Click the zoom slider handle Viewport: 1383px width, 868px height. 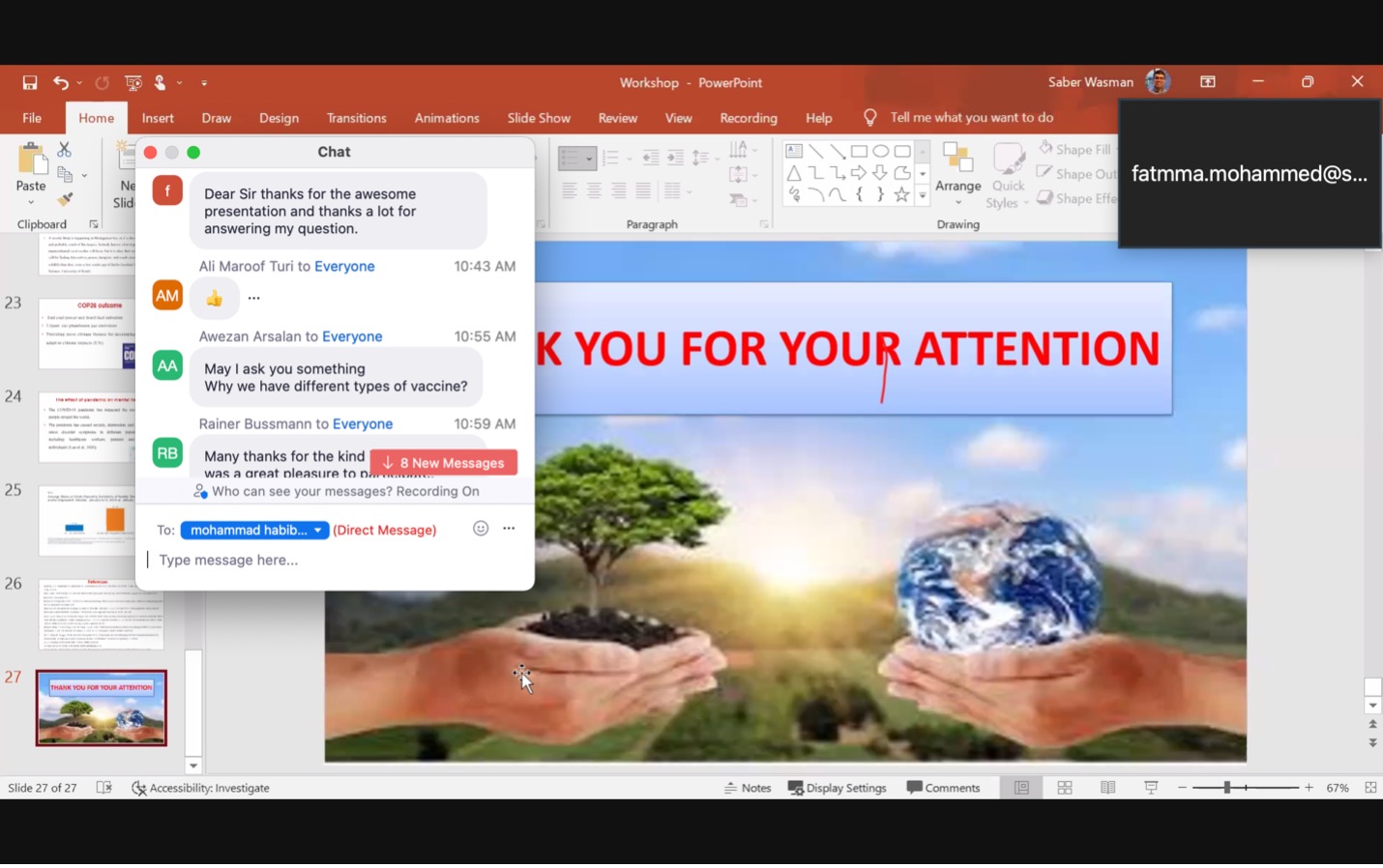tap(1226, 788)
